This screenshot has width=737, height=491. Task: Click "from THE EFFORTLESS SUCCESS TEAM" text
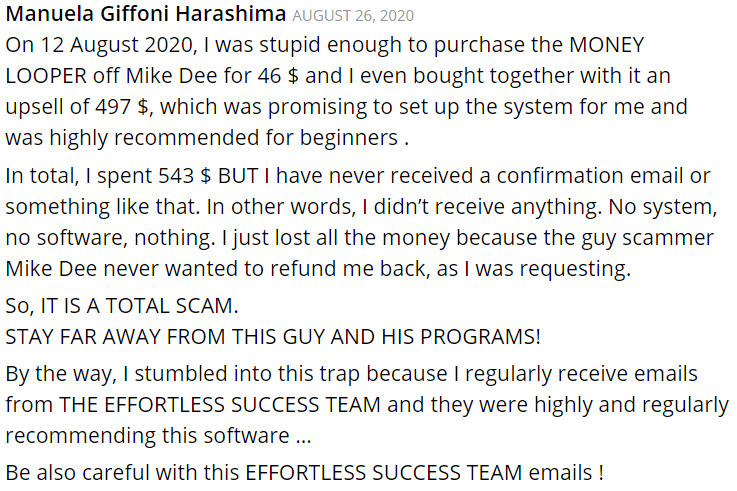(x=193, y=405)
